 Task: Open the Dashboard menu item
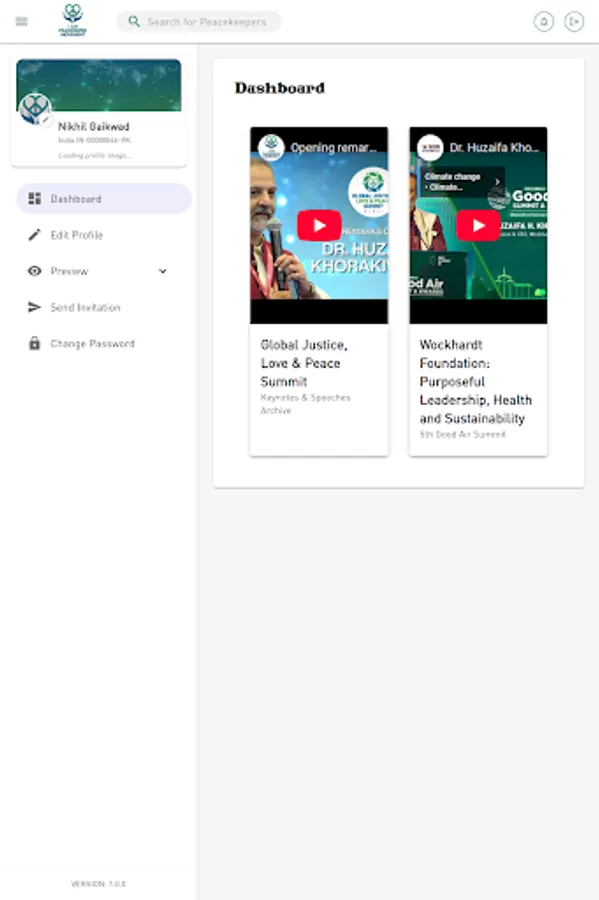pos(104,199)
